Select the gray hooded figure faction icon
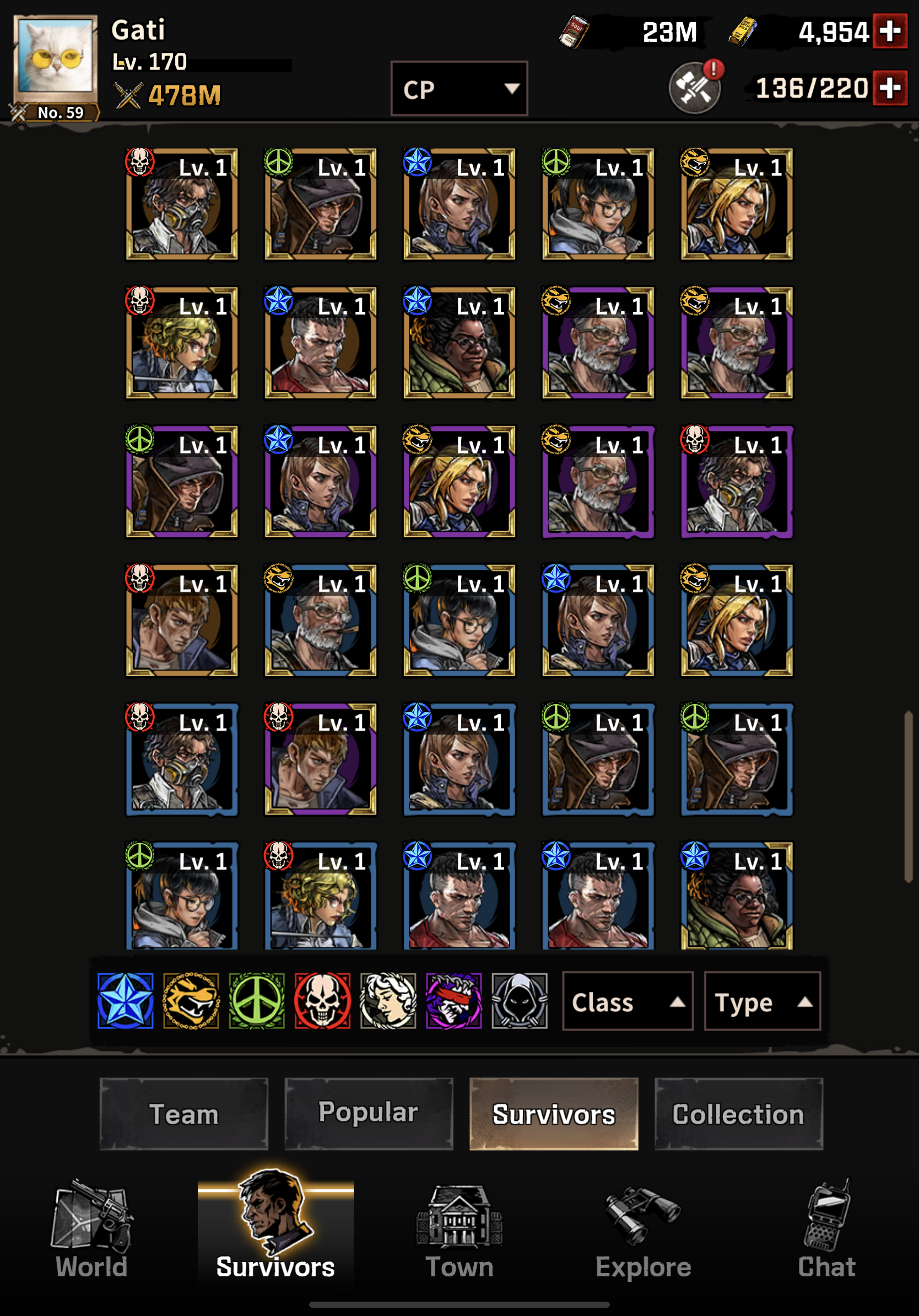The height and width of the screenshot is (1316, 919). [x=520, y=1001]
